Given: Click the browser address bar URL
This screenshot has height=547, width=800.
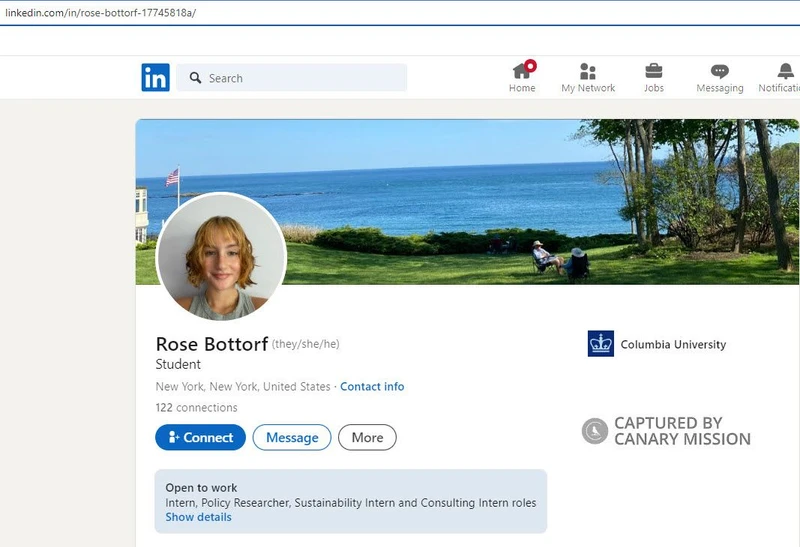Looking at the screenshot, I should point(101,13).
